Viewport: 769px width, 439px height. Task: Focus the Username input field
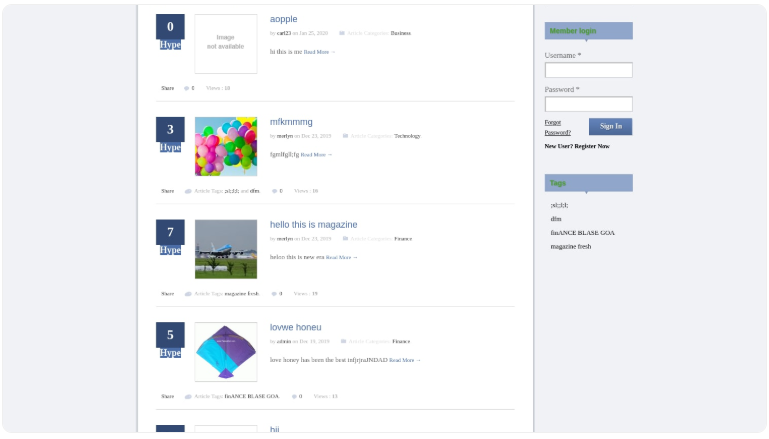[589, 70]
